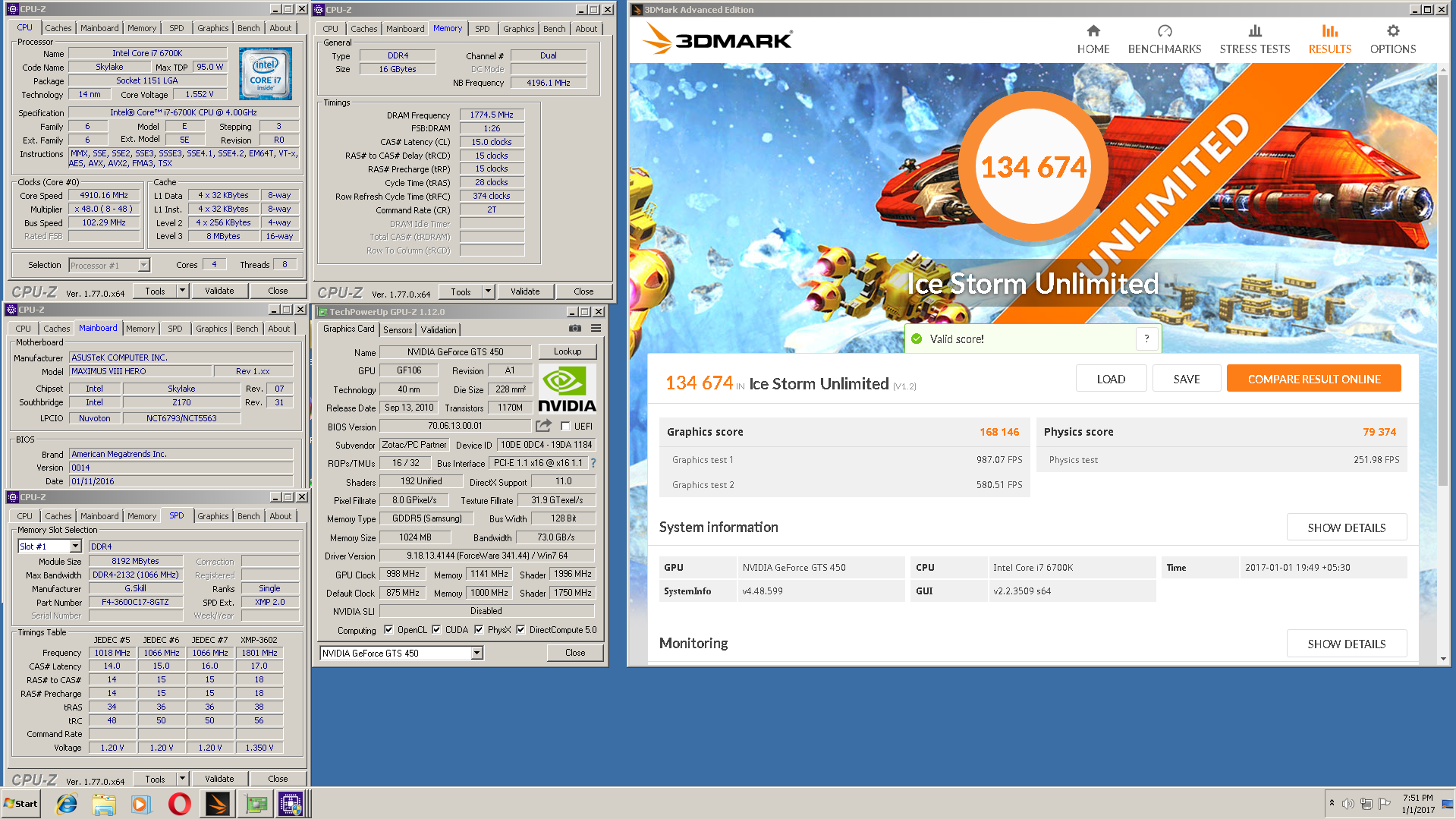Click COMPARE RESULT ONLINE button
The height and width of the screenshot is (819, 1456).
[x=1313, y=379]
